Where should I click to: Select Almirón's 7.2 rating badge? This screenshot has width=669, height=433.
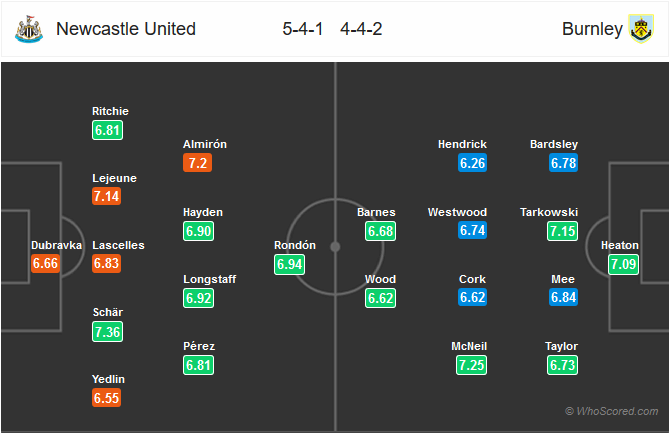(x=198, y=163)
